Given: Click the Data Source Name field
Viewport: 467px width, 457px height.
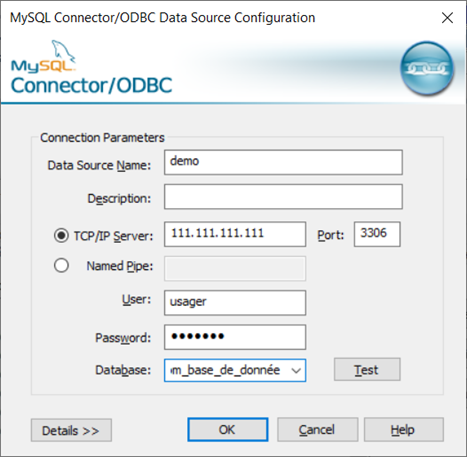Looking at the screenshot, I should 283,162.
